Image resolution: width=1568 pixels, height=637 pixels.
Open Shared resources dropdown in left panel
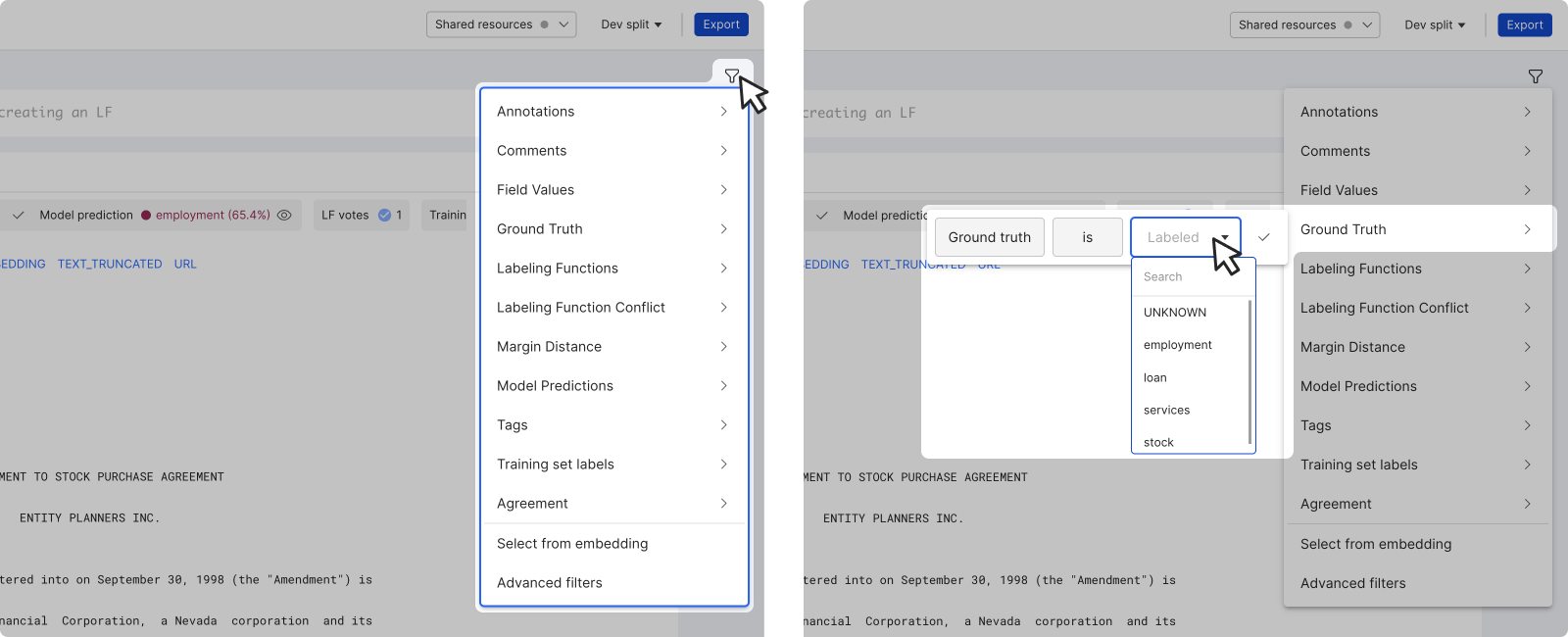(x=502, y=24)
